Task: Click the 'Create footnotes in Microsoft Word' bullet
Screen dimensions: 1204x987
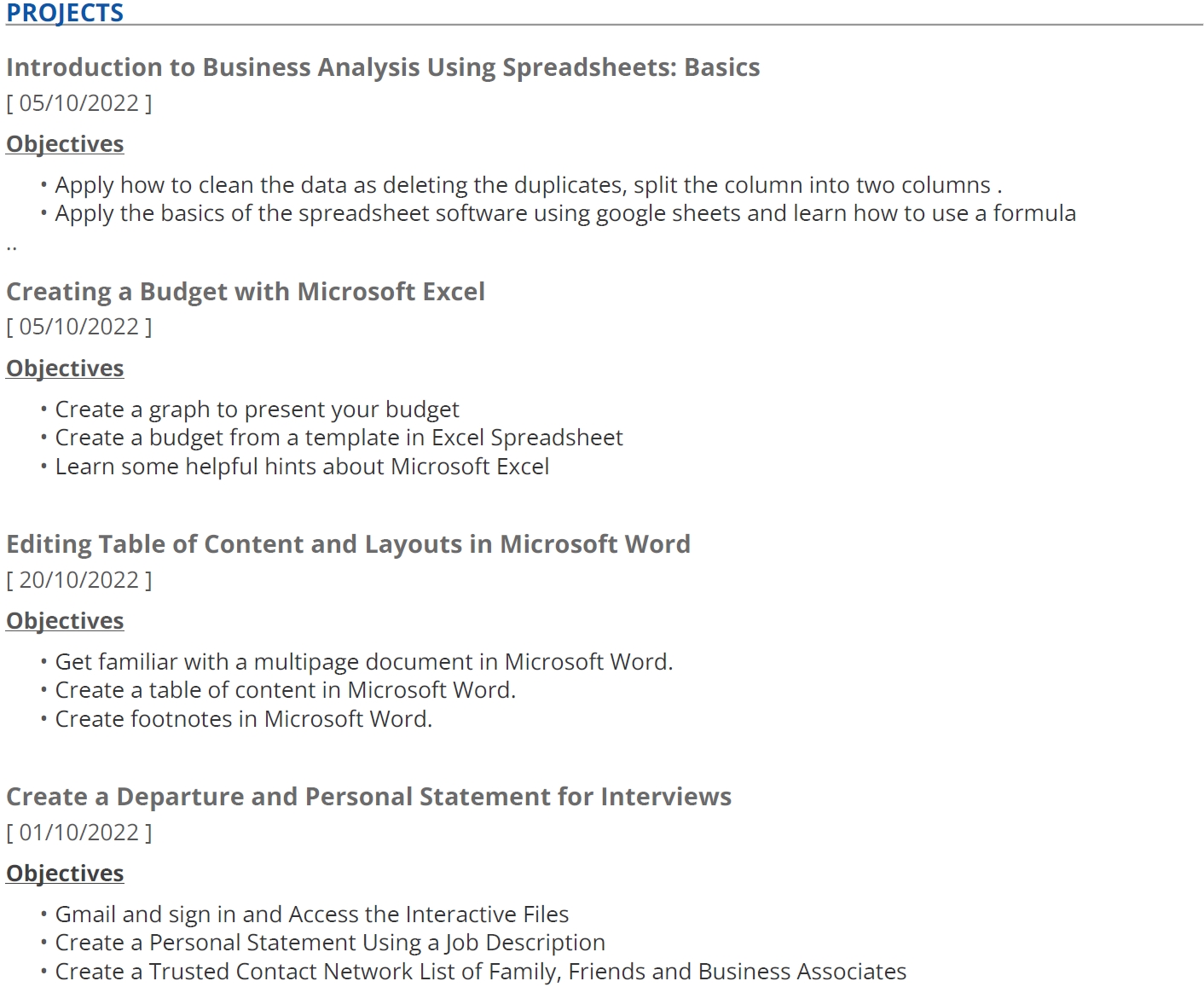Action: pyautogui.click(x=244, y=719)
